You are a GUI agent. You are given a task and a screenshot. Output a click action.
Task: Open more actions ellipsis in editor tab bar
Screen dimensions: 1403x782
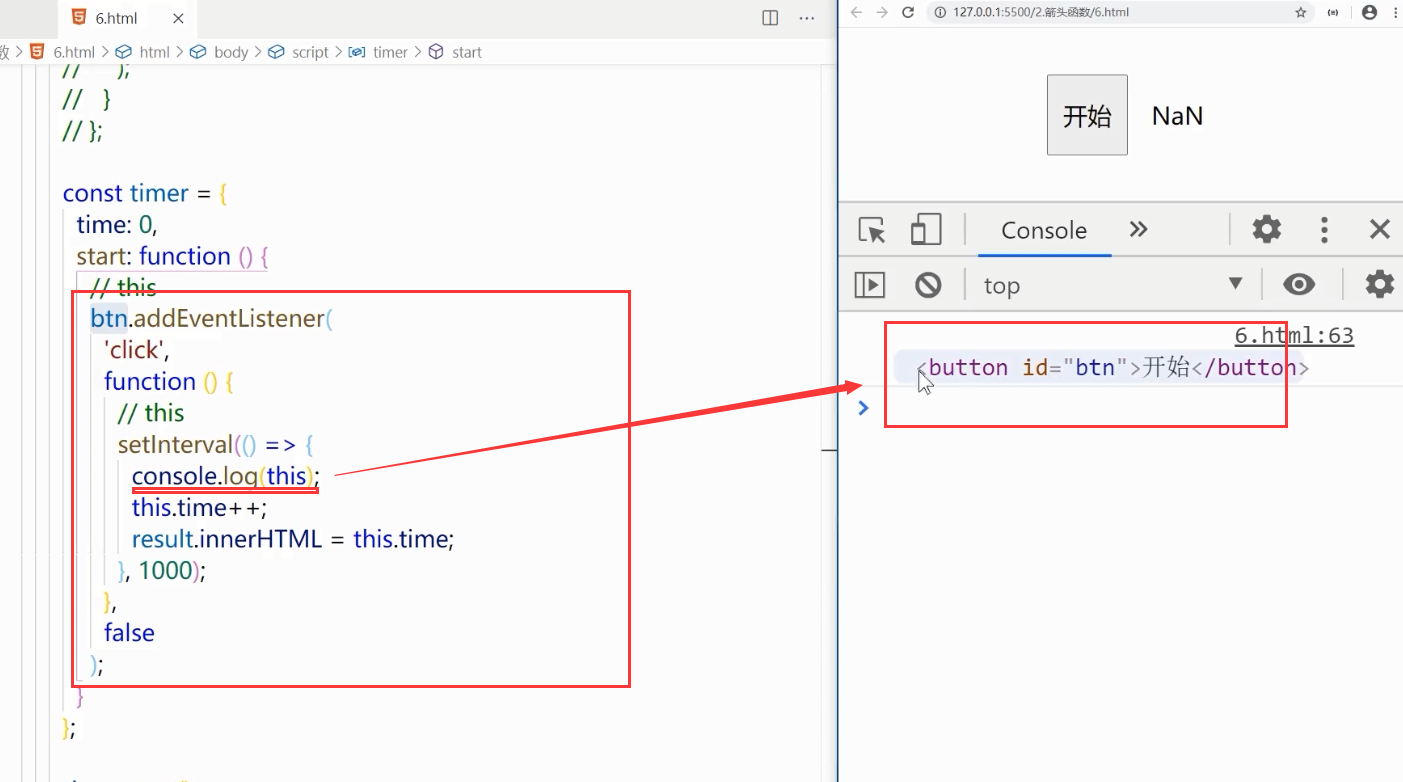click(807, 18)
